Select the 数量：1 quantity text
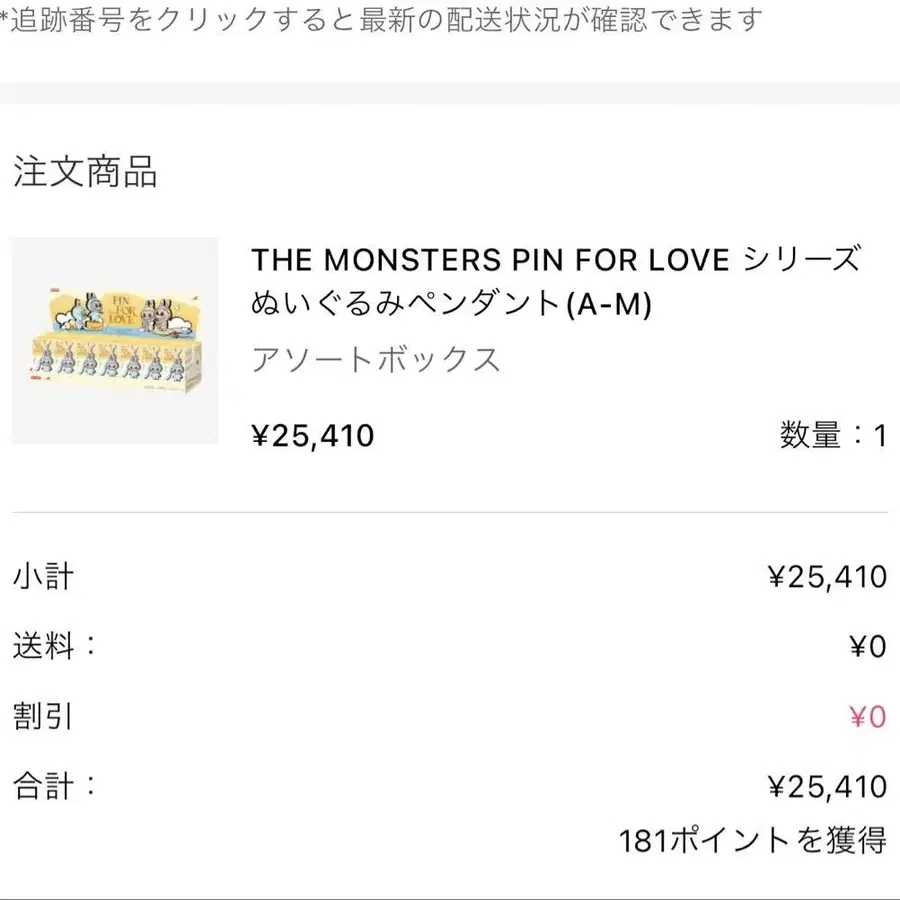The height and width of the screenshot is (900, 900). pos(833,436)
